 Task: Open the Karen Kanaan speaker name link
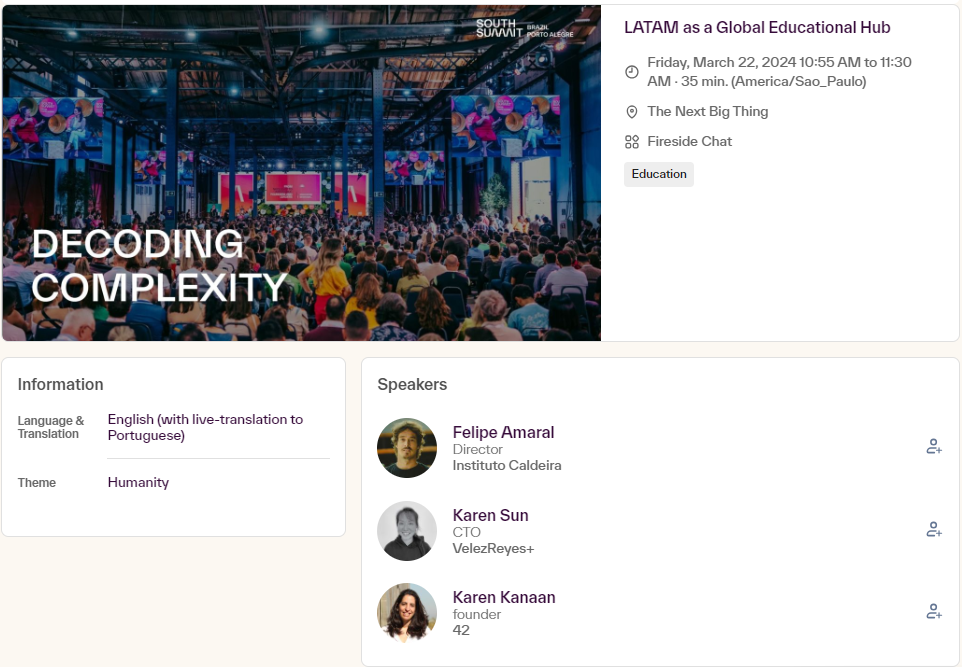pos(504,598)
